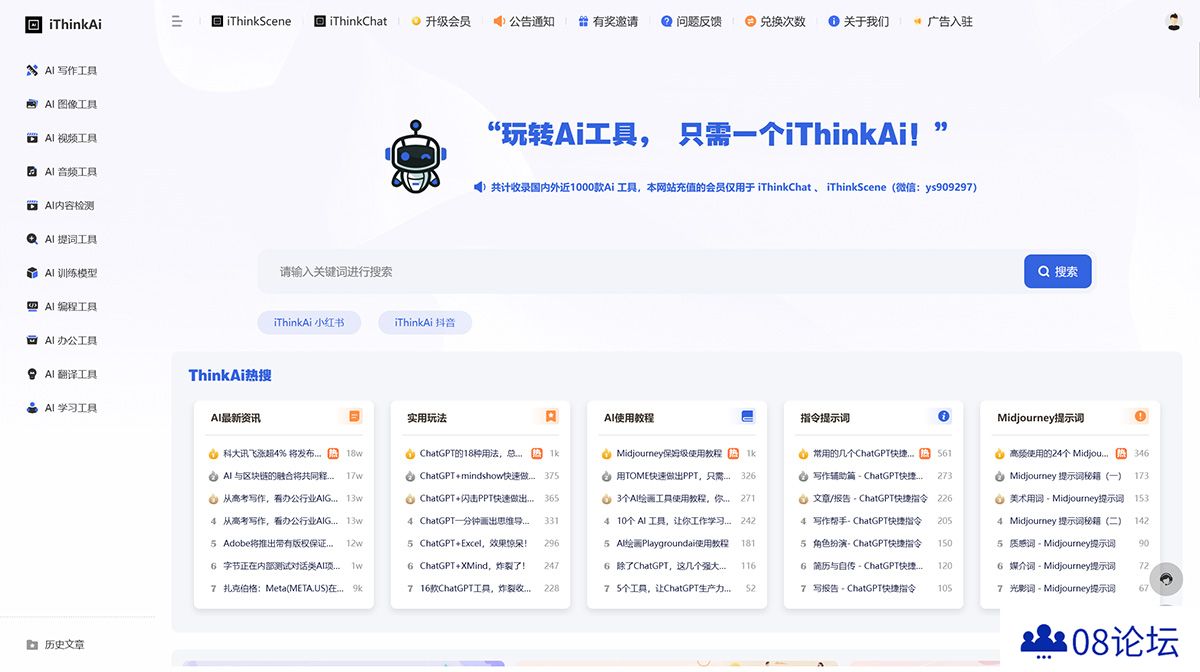Screen dimensions: 1200x672
Task: Open 角色扮演- ChatGPT快捷指令 link
Action: 867,544
